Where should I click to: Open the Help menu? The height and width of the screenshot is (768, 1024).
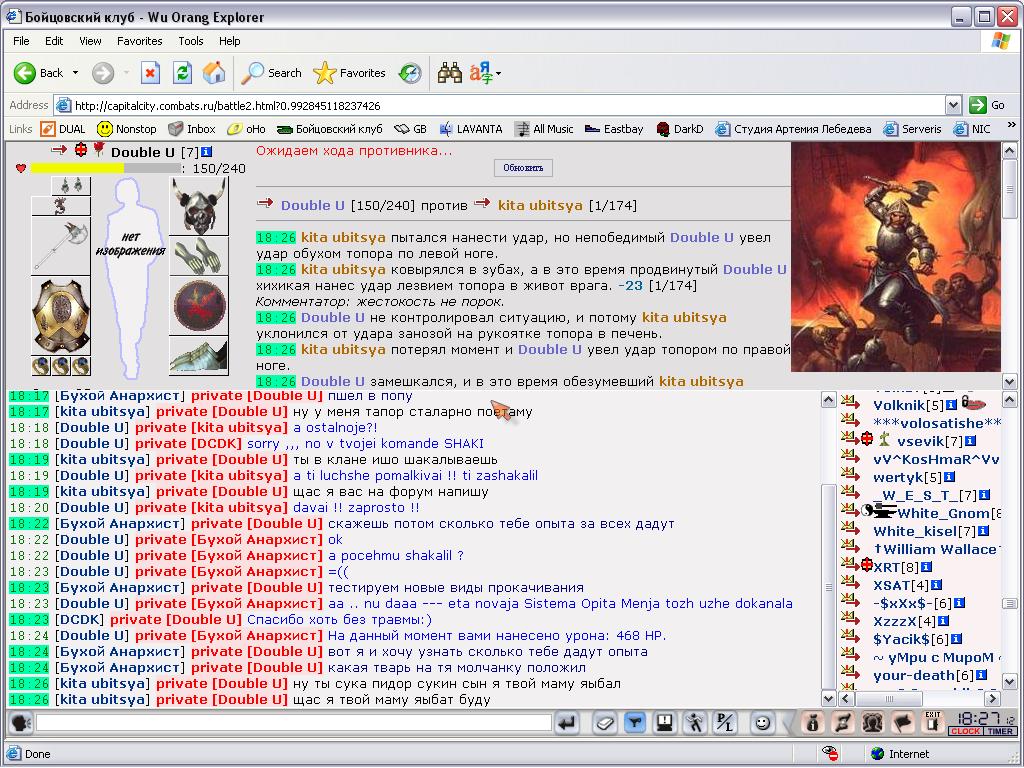click(x=229, y=41)
